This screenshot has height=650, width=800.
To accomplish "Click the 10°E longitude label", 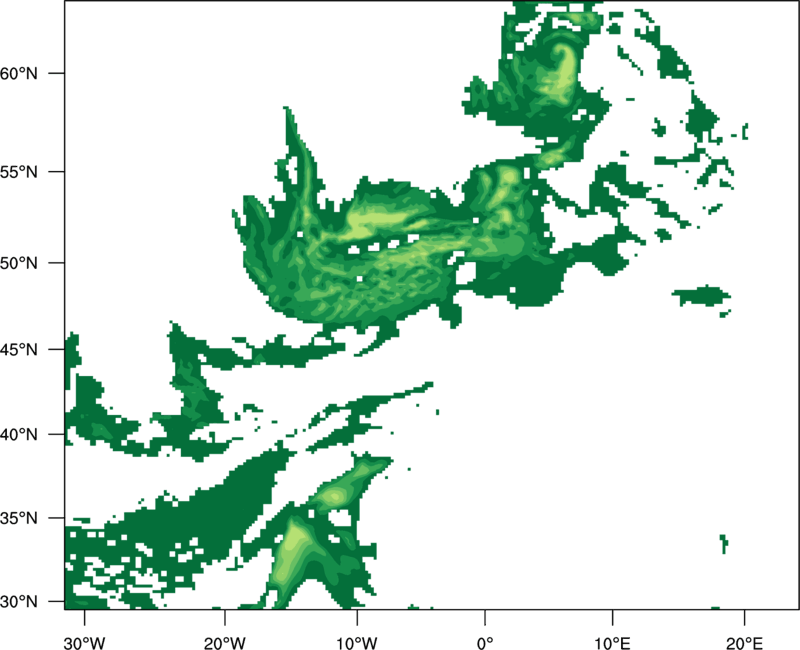I will (612, 643).
